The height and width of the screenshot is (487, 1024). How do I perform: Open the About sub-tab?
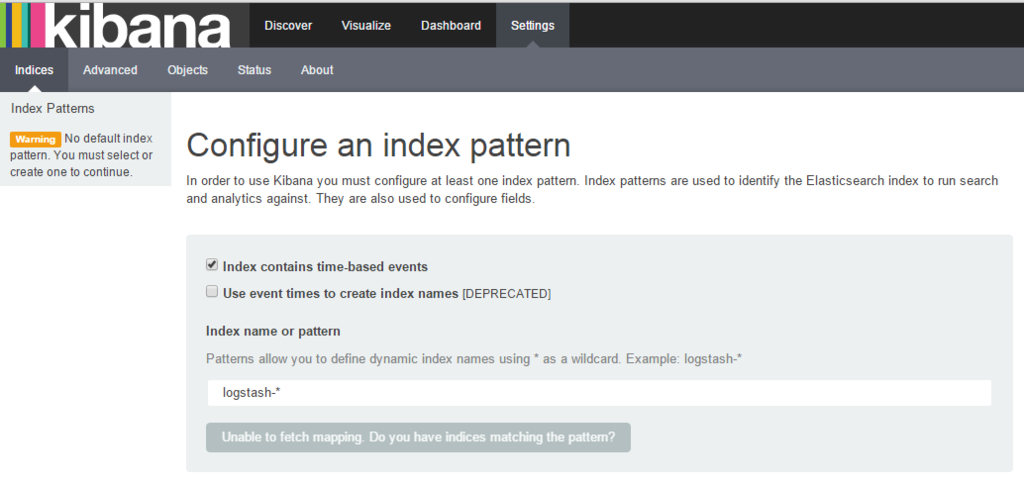click(x=317, y=70)
